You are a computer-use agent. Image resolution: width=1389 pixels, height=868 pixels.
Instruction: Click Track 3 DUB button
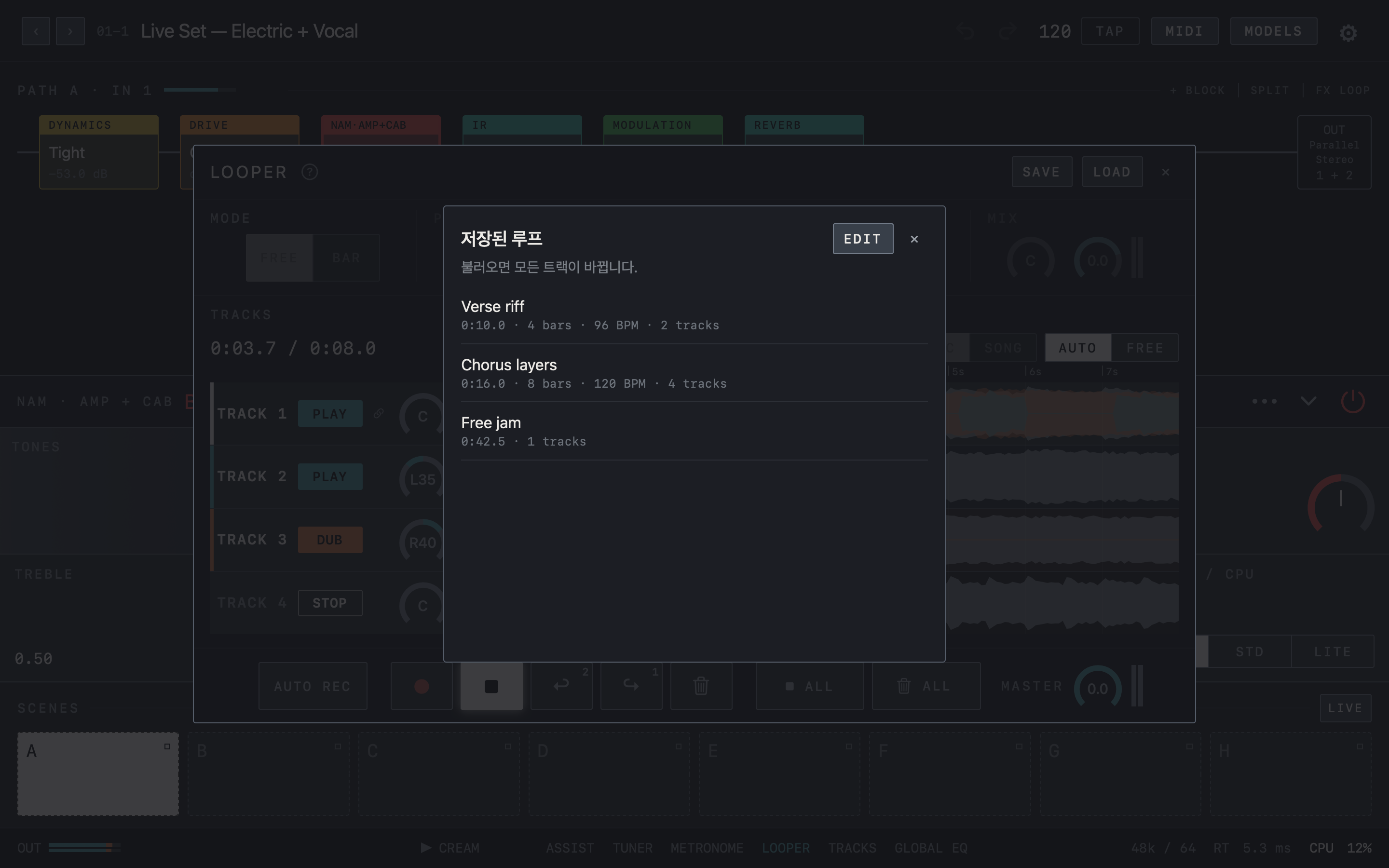coord(330,540)
